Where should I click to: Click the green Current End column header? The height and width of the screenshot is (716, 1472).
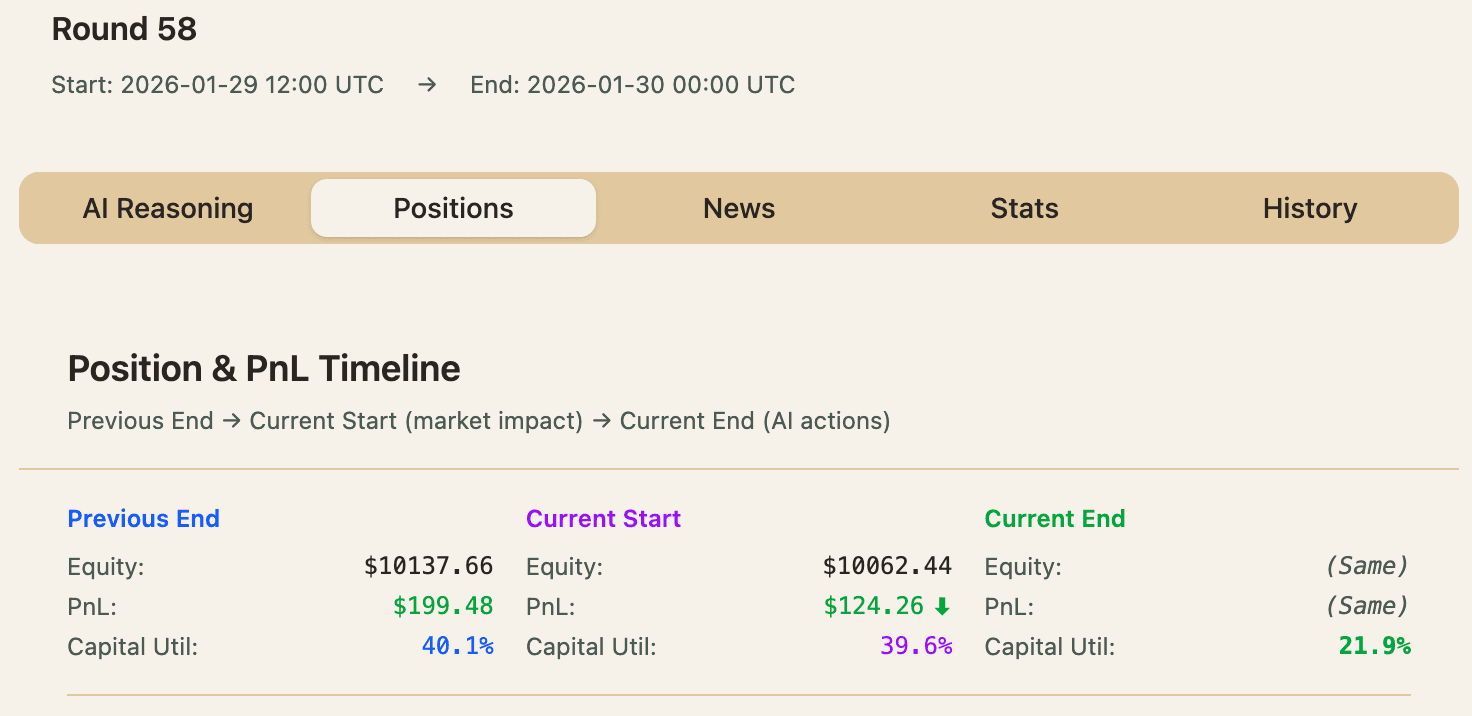[1055, 519]
